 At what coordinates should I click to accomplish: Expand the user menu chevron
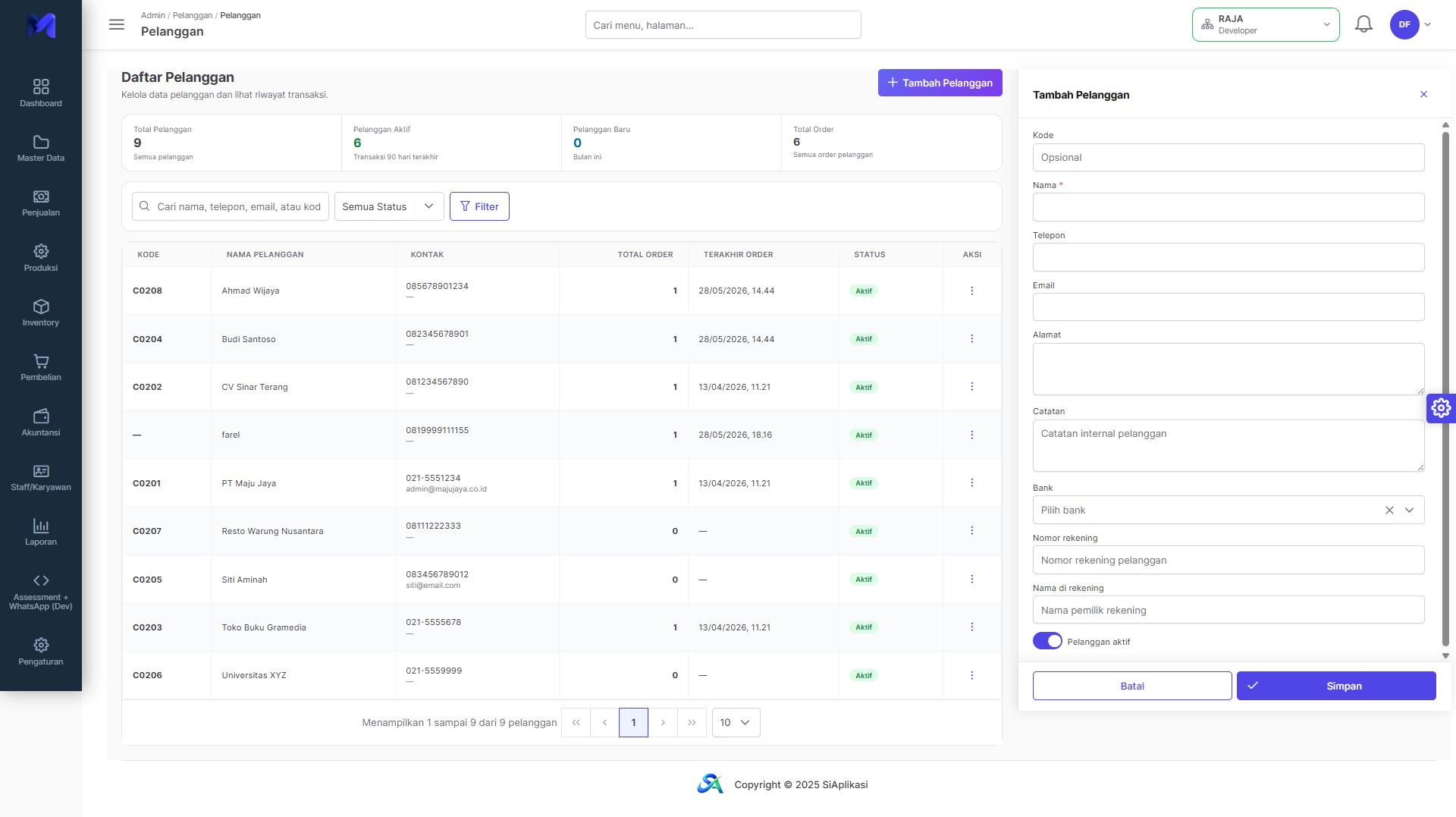[1428, 24]
